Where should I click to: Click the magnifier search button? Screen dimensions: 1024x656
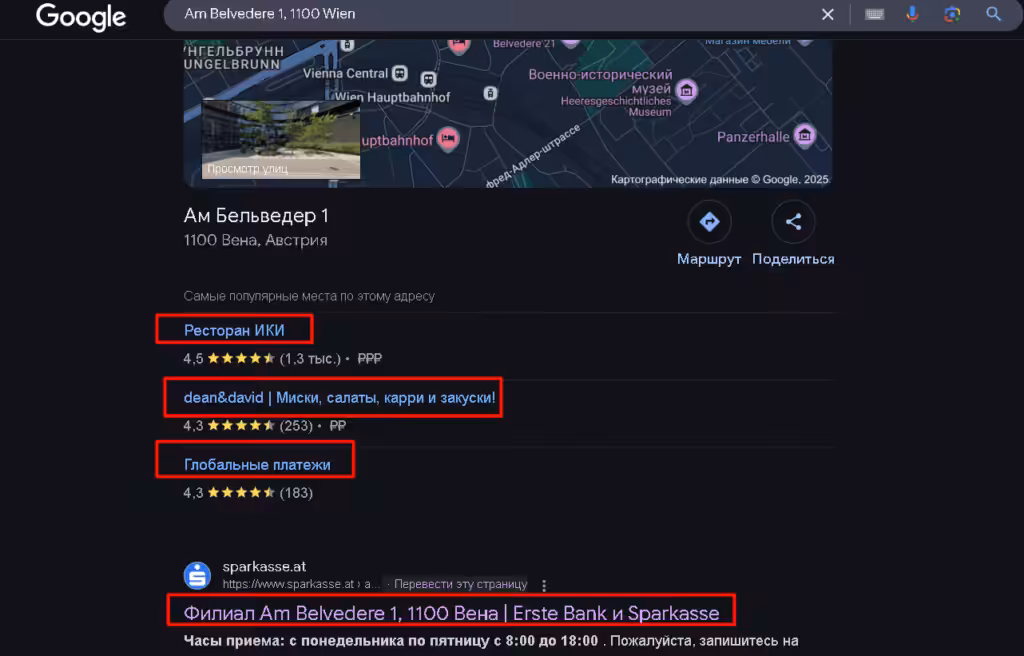(x=993, y=14)
